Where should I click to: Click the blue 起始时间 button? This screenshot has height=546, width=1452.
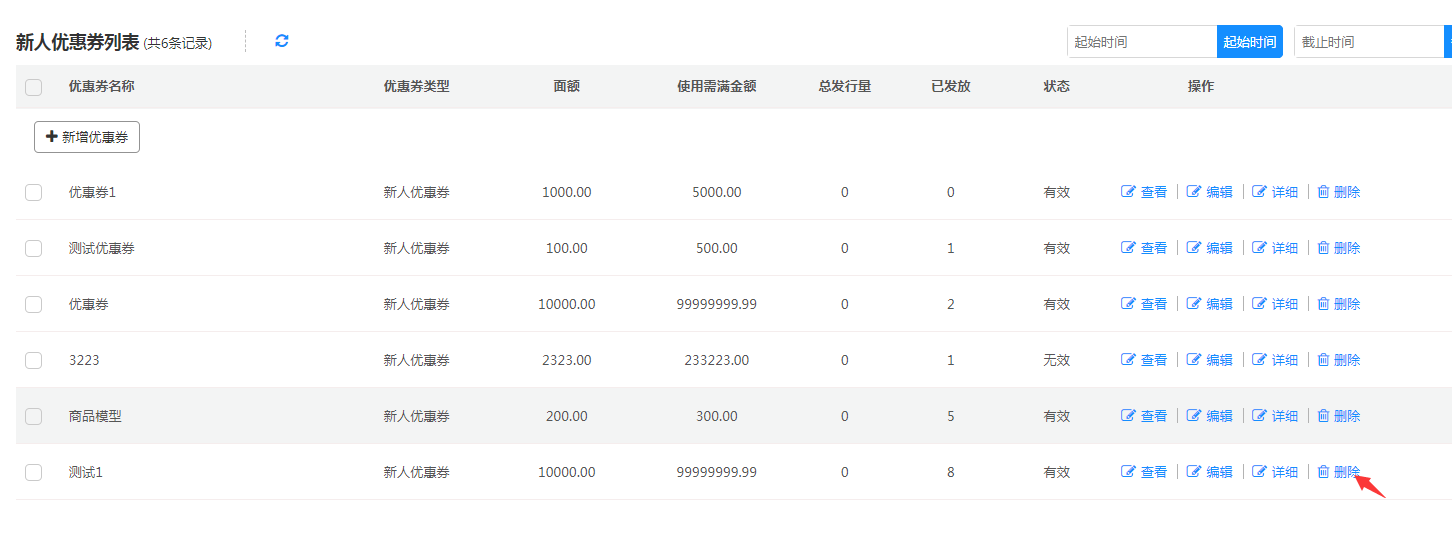[1249, 42]
